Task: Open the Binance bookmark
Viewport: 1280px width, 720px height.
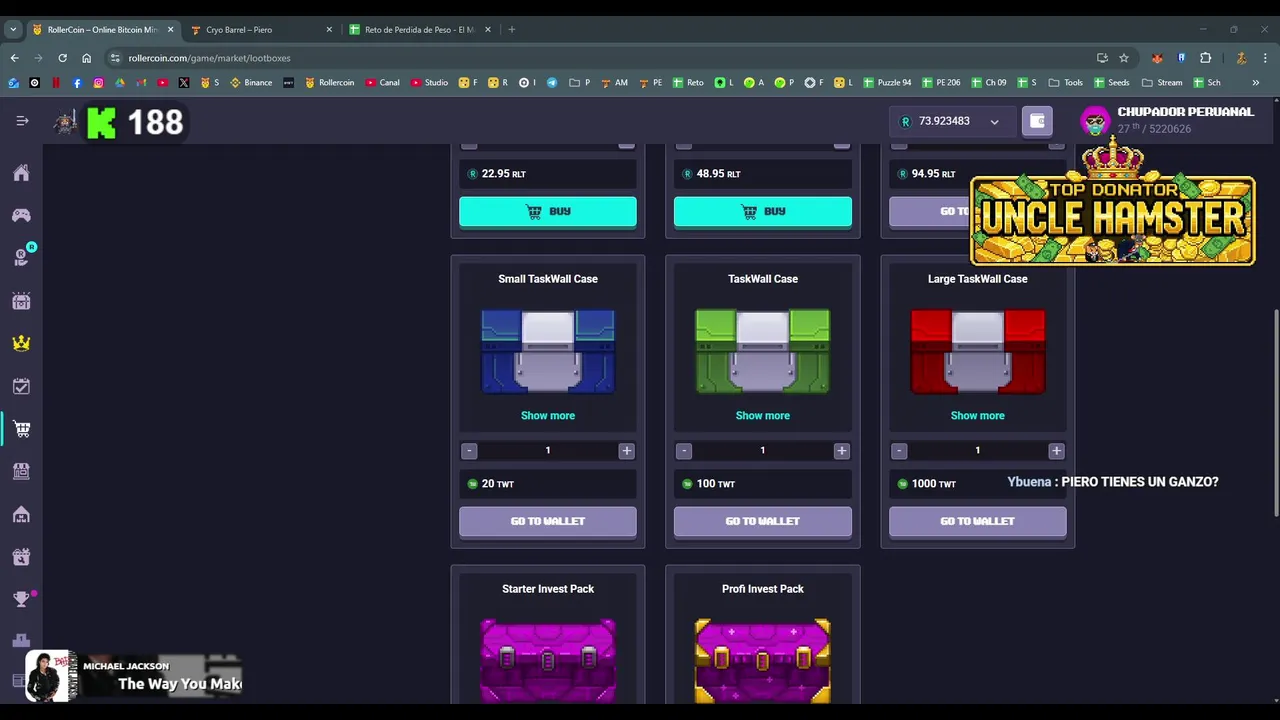Action: pyautogui.click(x=251, y=83)
